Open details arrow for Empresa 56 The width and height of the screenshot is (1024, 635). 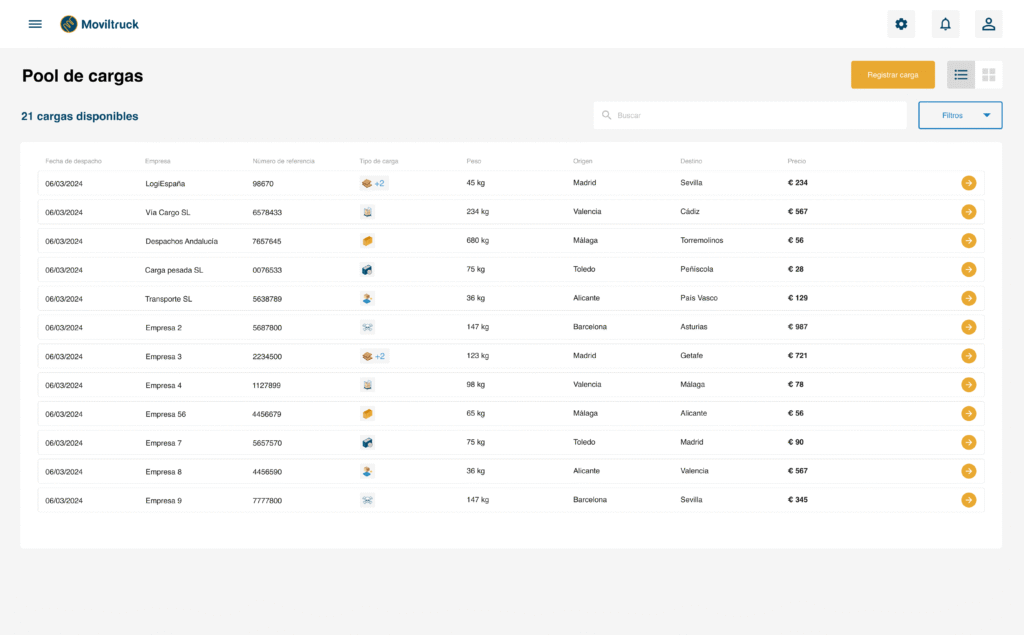[x=968, y=413]
